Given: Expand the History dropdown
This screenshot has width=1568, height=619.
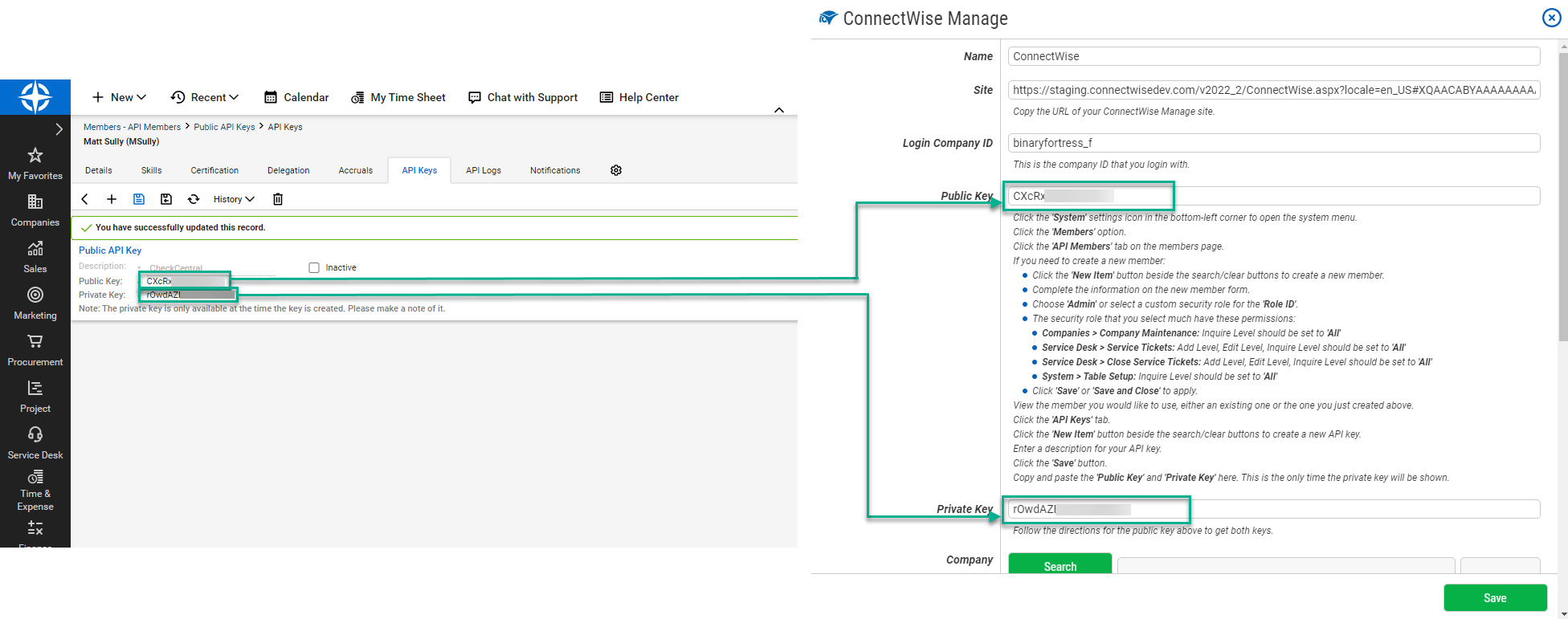Looking at the screenshot, I should [234, 199].
